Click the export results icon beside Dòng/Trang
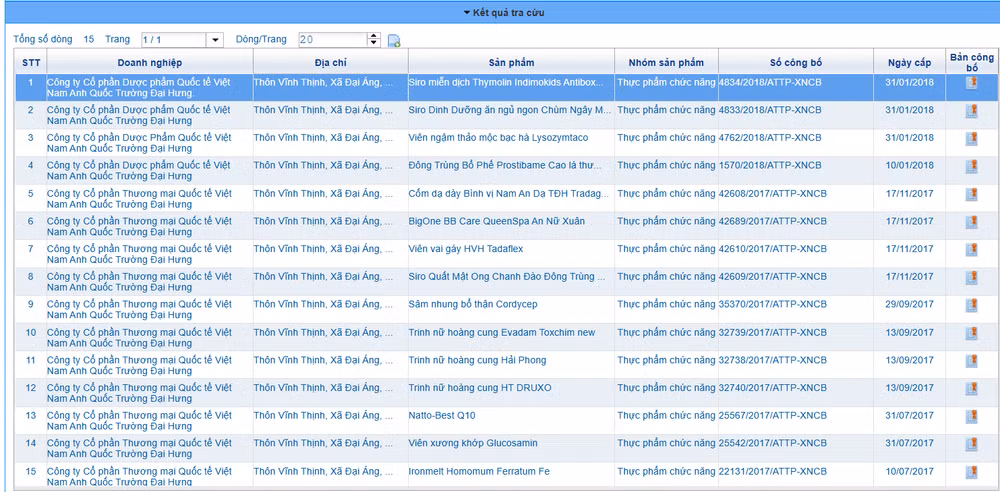This screenshot has width=1000, height=492. [394, 41]
